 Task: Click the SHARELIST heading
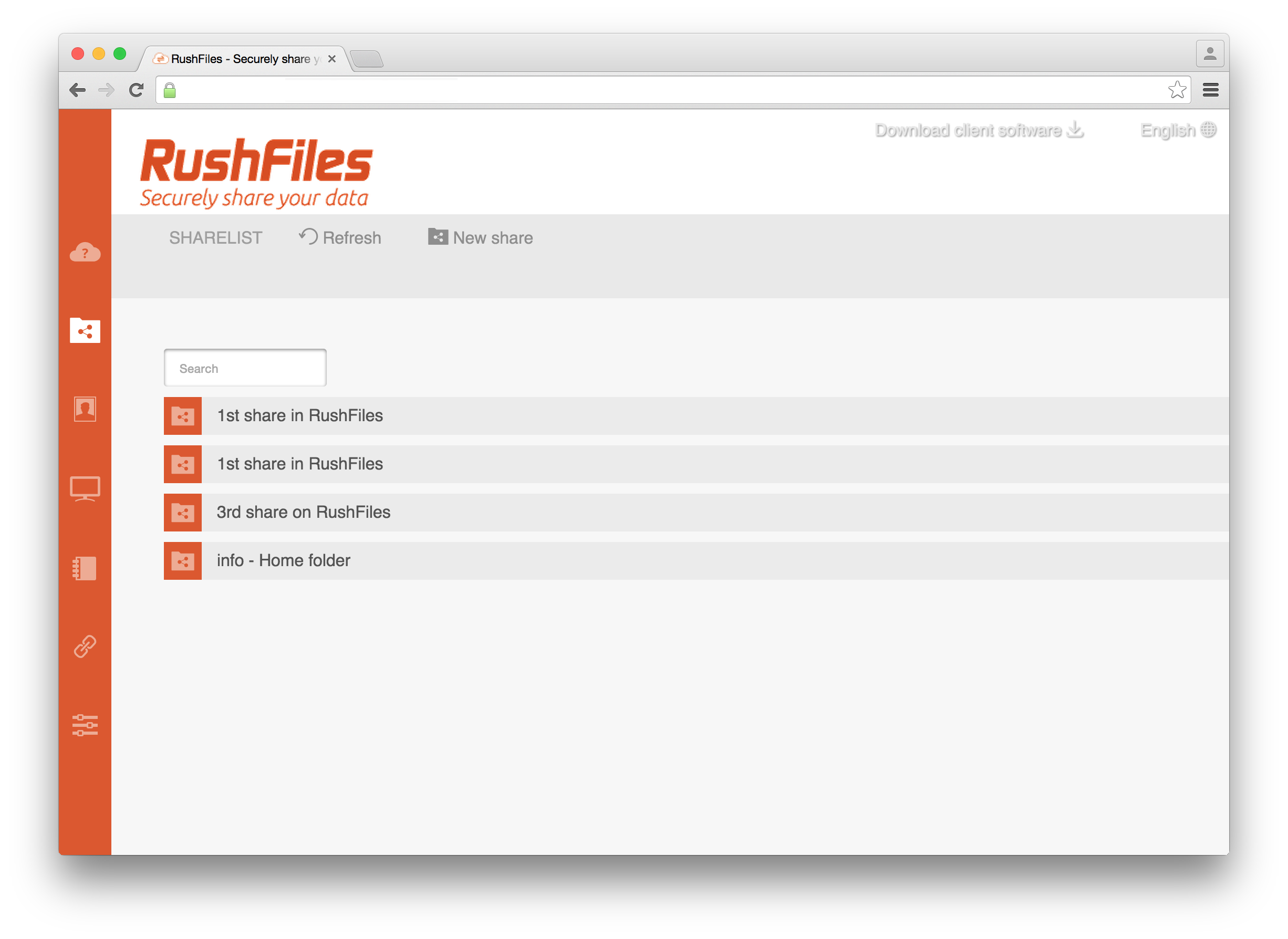click(215, 237)
